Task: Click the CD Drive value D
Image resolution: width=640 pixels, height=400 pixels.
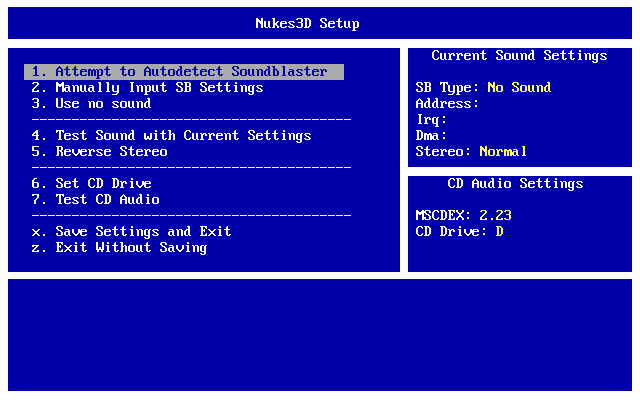Action: [500, 231]
